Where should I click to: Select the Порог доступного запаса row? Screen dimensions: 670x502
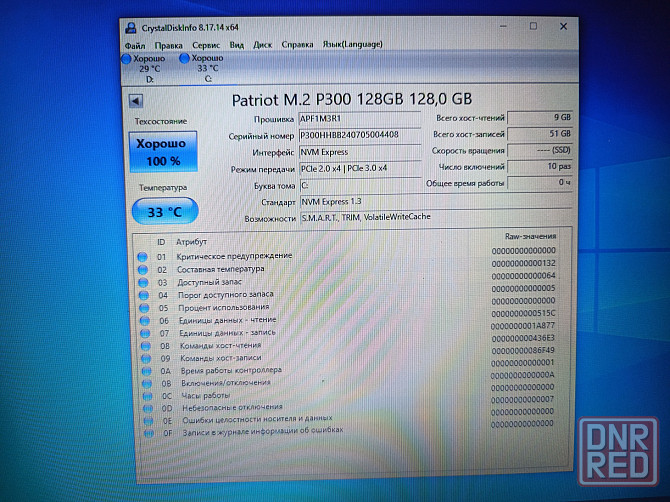click(348, 292)
